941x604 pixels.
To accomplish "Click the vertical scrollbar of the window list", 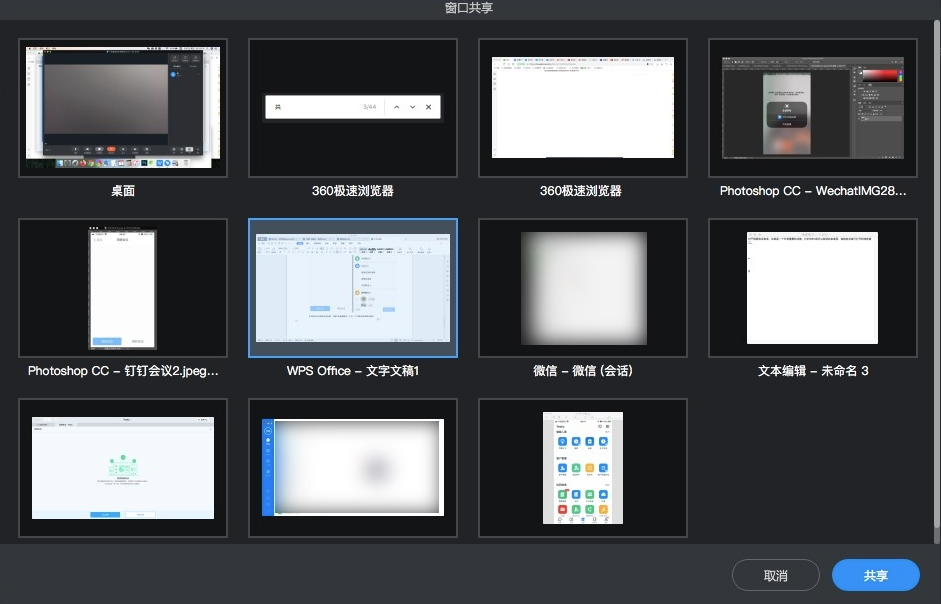I will [x=937, y=276].
